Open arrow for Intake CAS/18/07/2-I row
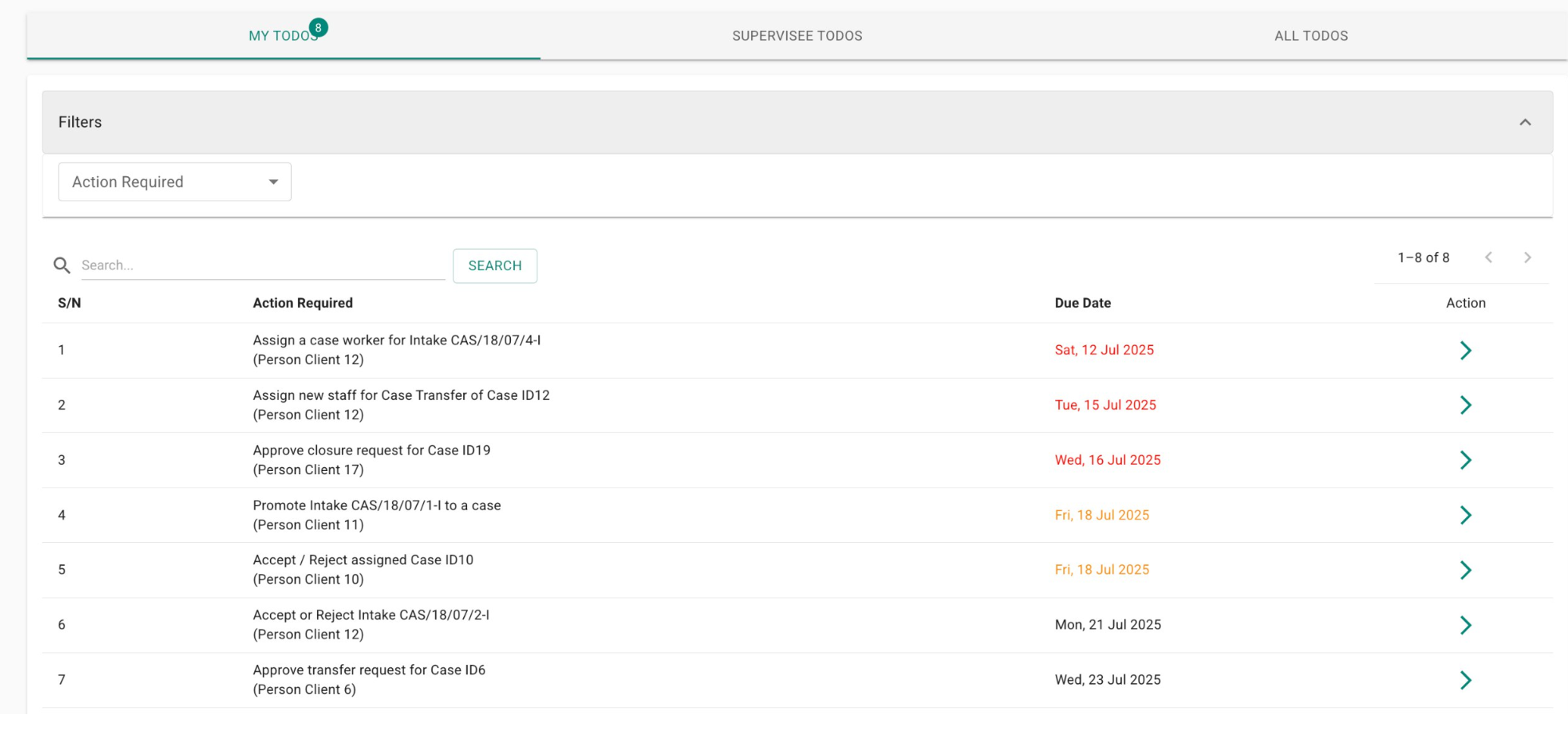 [1465, 625]
